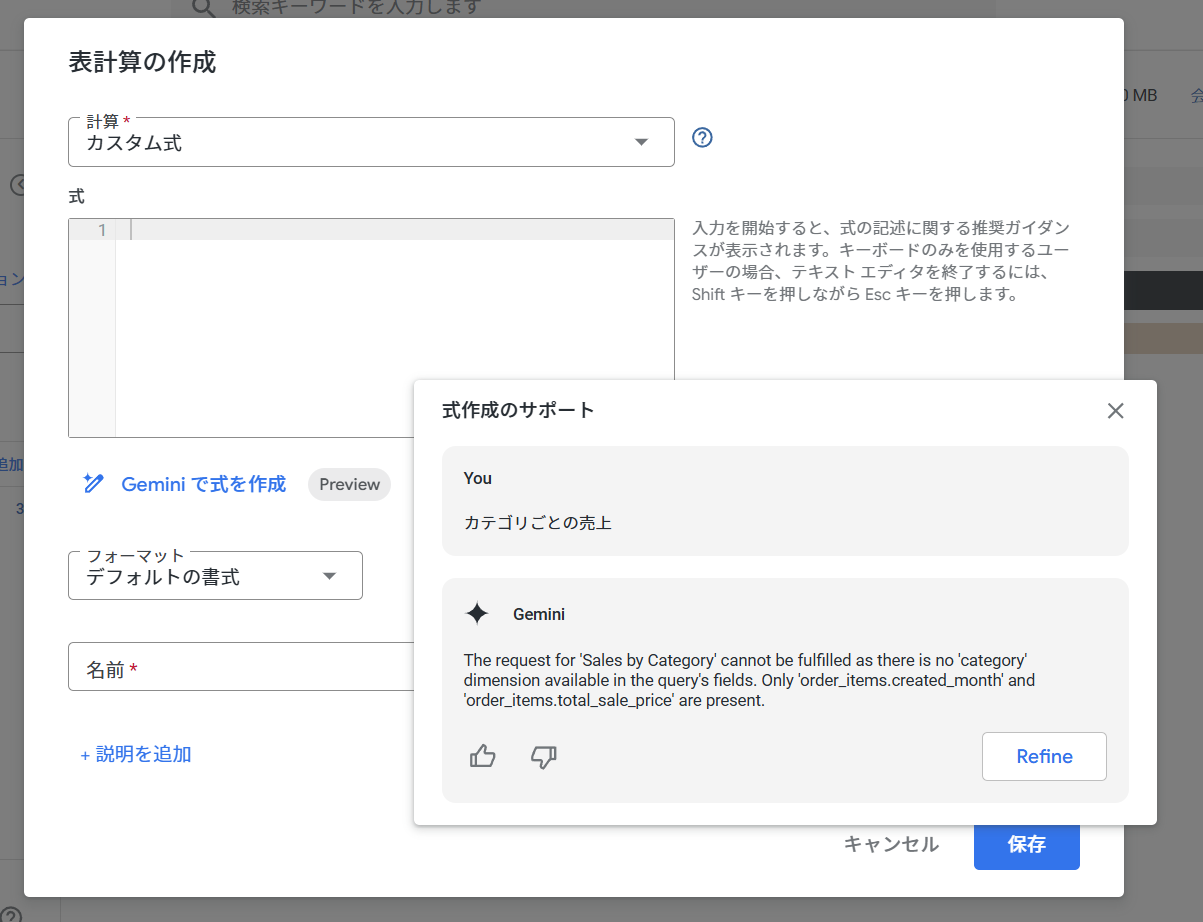Click the help icon in bottom-left corner
This screenshot has width=1203, height=922.
[x=10, y=914]
